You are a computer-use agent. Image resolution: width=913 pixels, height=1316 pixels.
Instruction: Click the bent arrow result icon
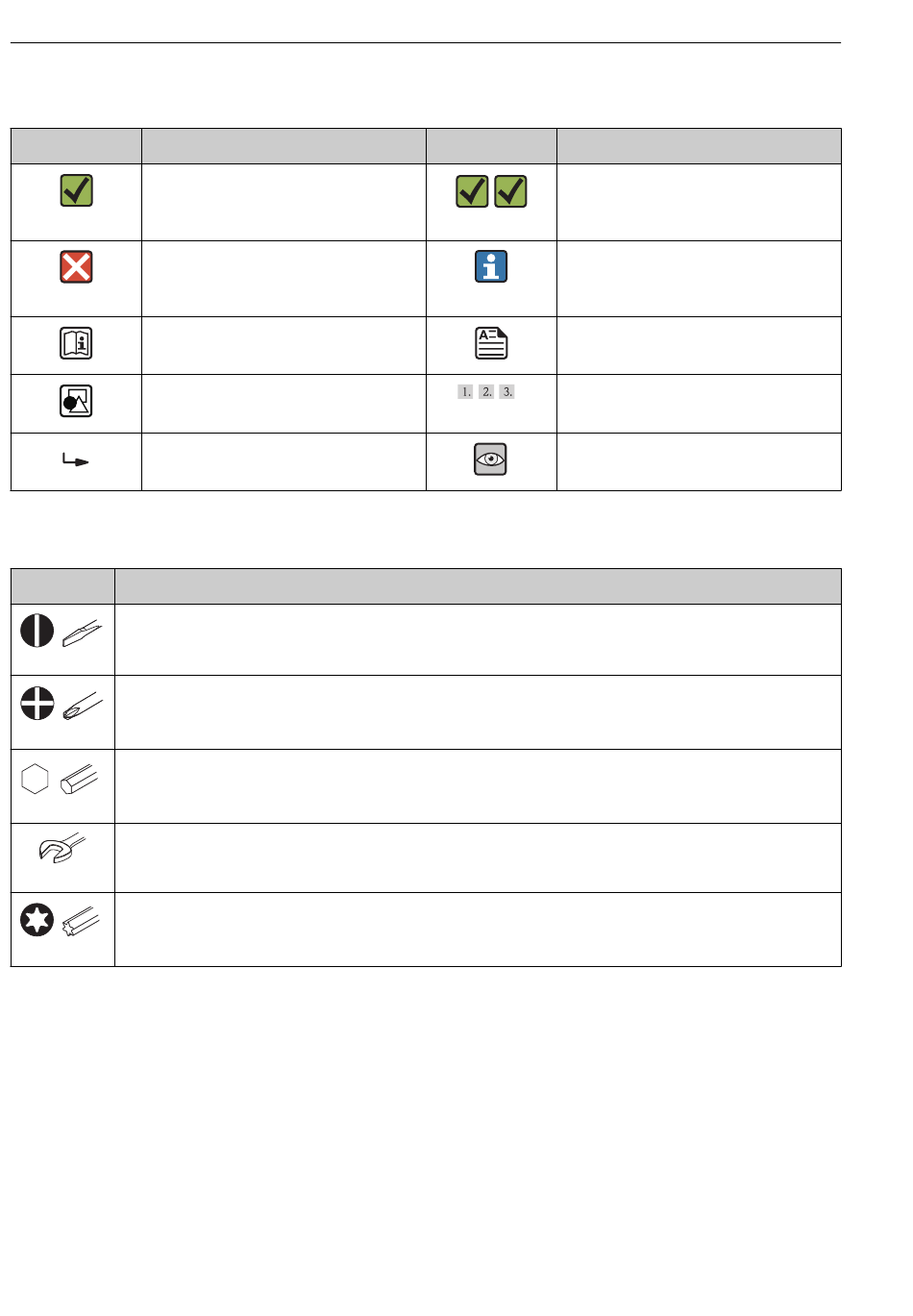pos(76,460)
